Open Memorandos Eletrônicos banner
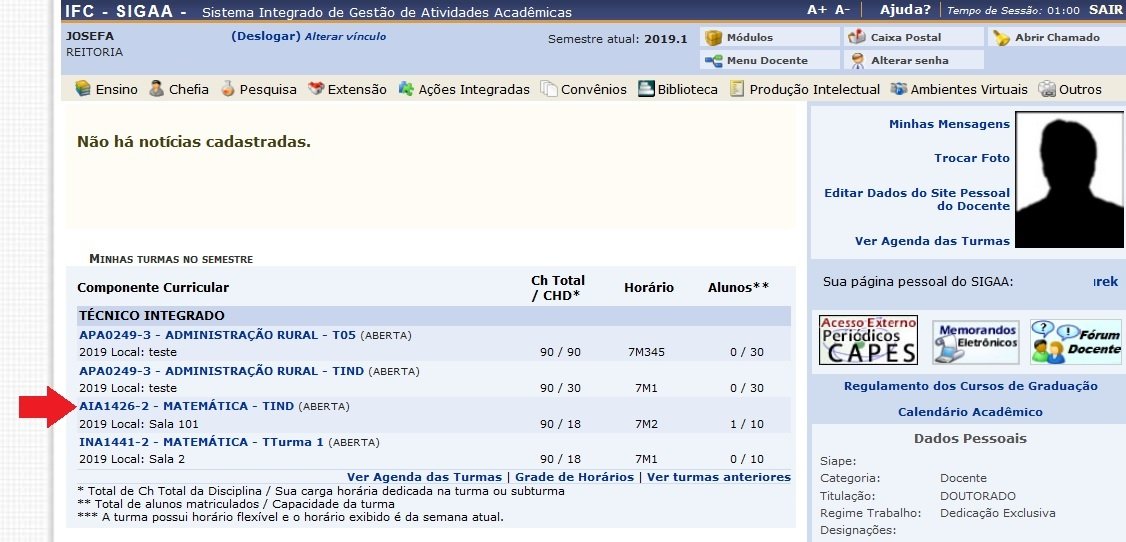 (975, 342)
